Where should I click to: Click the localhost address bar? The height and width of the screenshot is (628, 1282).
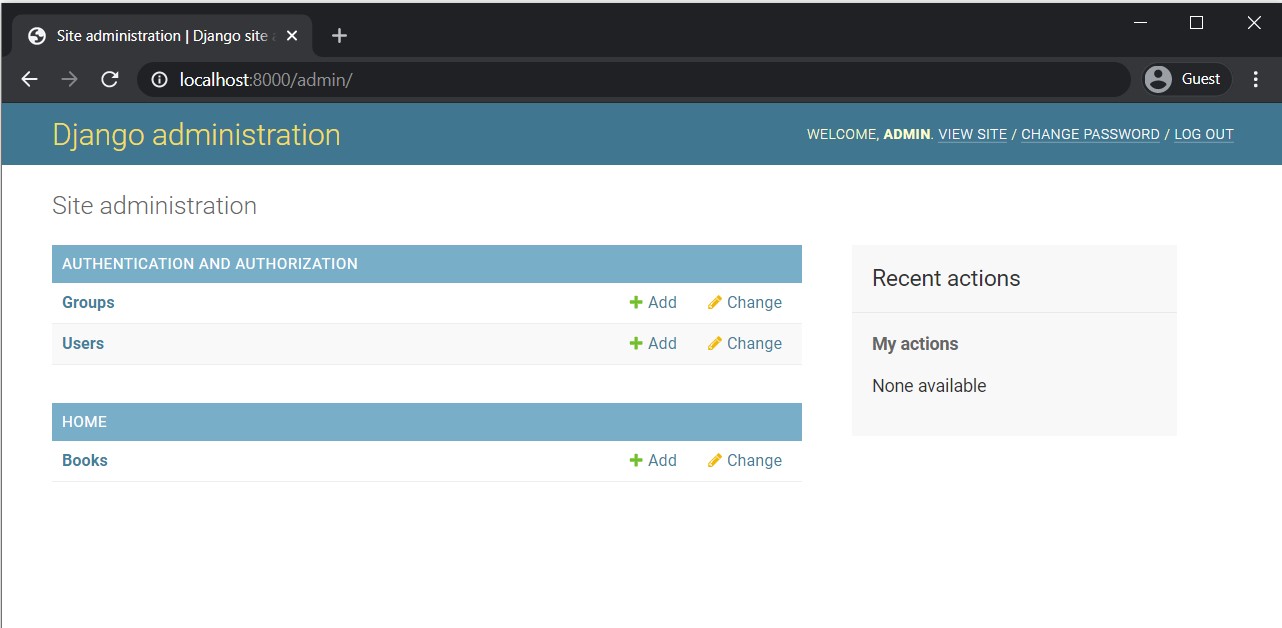[x=640, y=79]
